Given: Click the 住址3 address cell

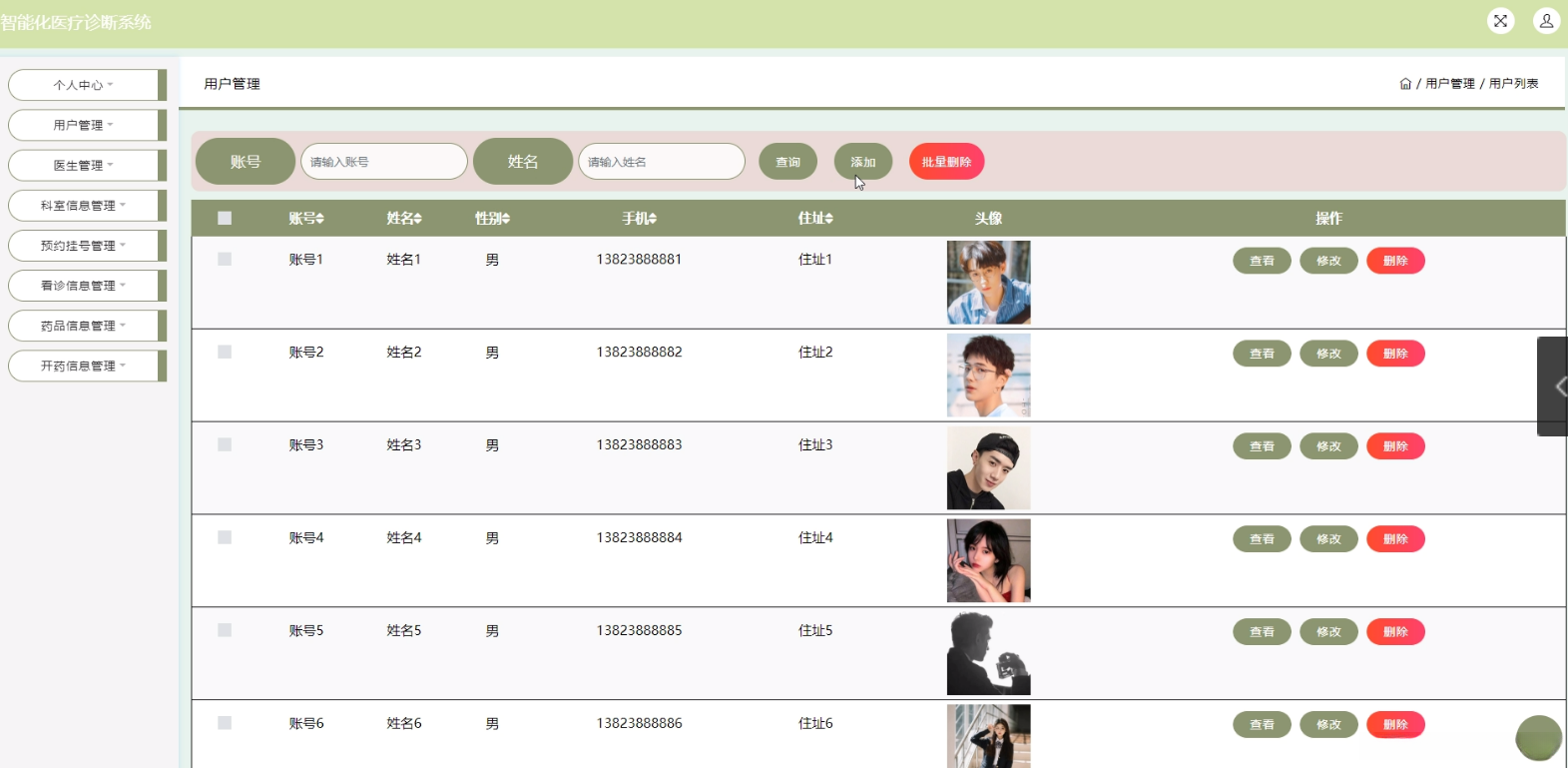Looking at the screenshot, I should [815, 445].
